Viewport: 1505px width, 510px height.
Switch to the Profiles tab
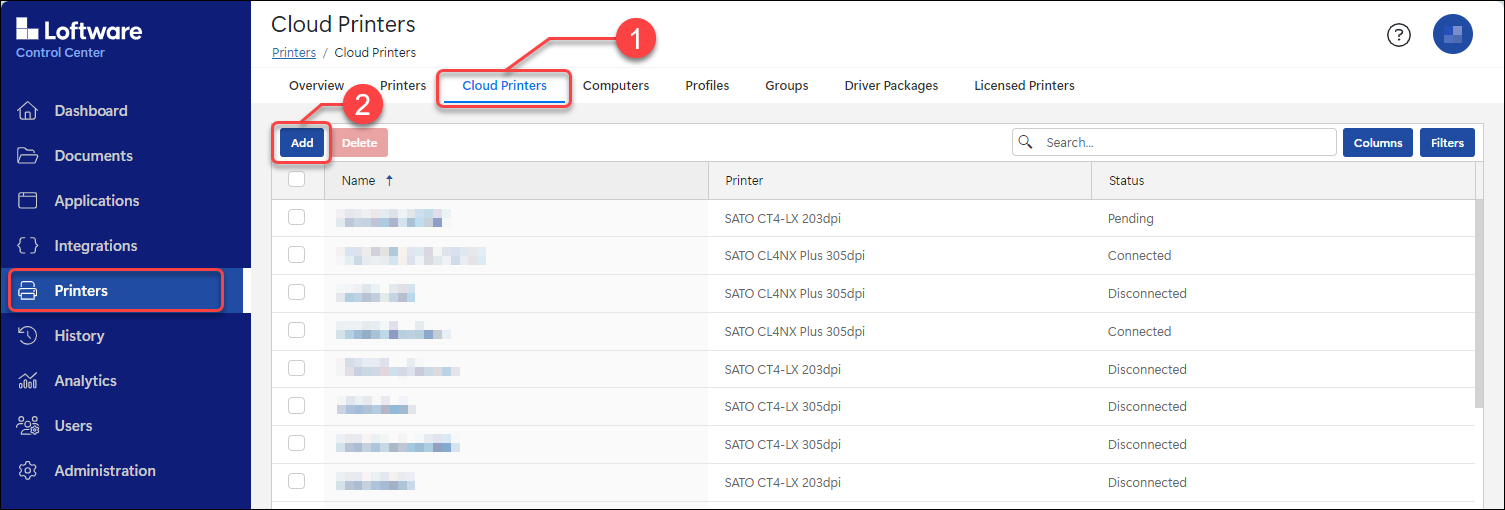[x=707, y=86]
